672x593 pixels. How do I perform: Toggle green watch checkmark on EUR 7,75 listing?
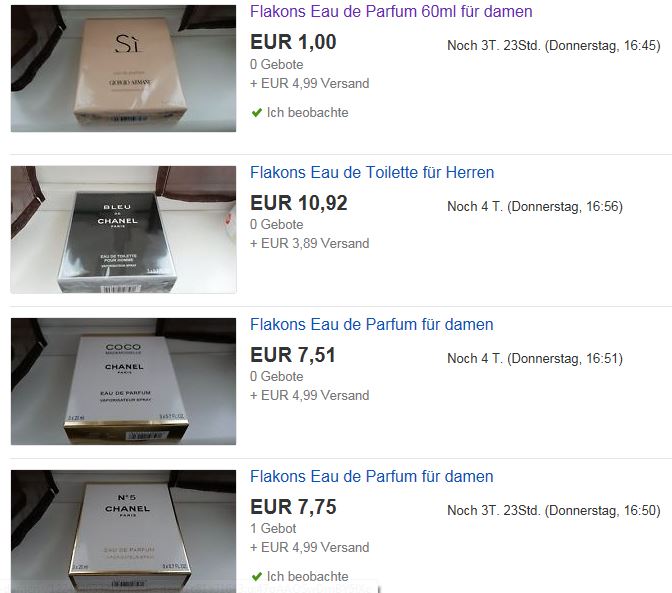[x=257, y=576]
